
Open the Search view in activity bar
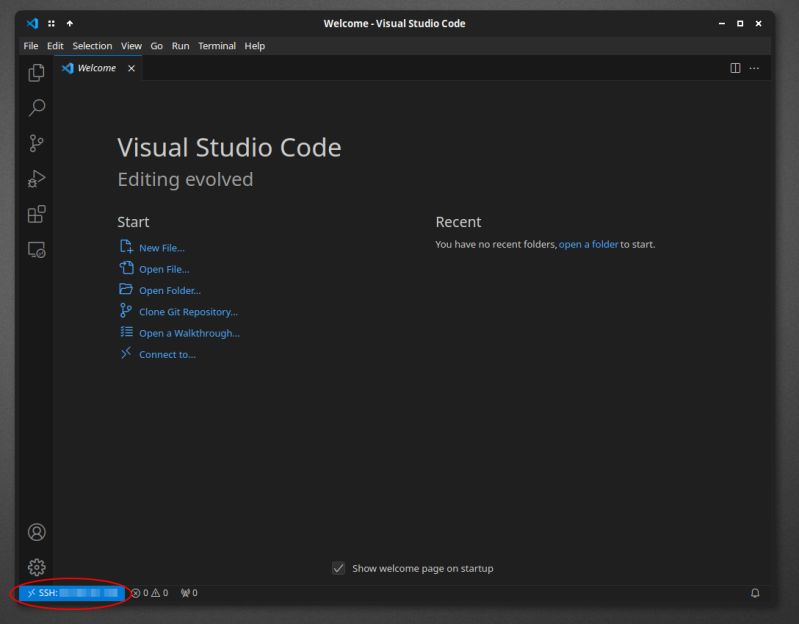[x=37, y=107]
